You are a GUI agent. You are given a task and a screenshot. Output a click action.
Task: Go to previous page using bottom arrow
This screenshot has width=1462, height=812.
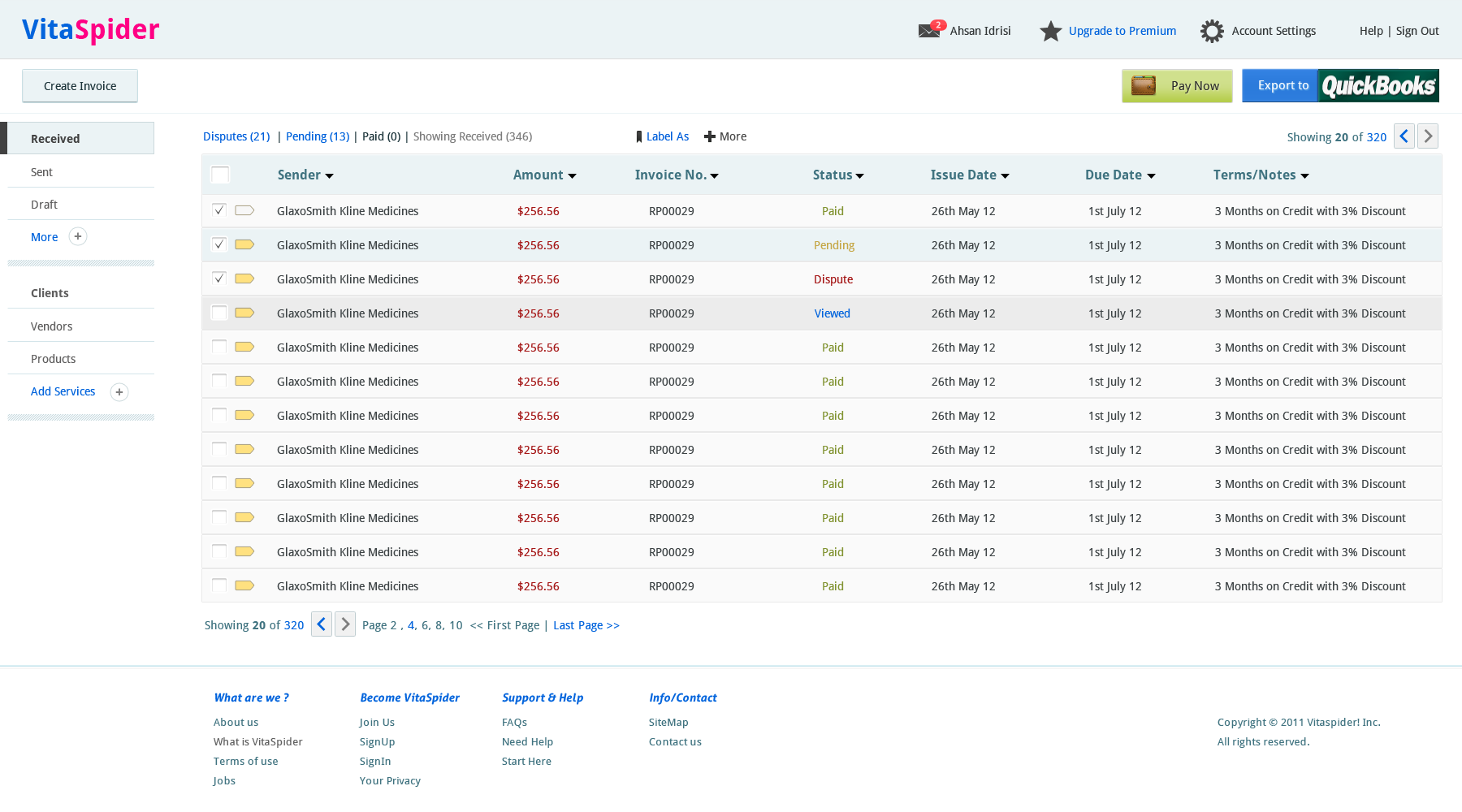[322, 624]
